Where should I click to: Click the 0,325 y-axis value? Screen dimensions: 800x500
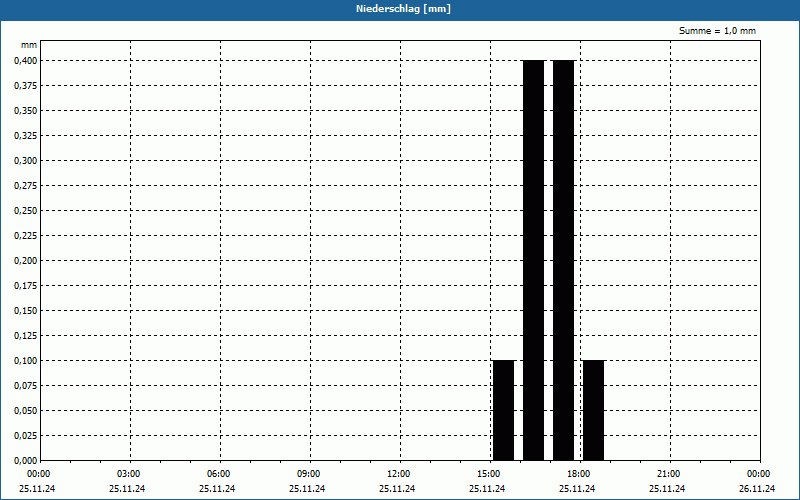(x=26, y=136)
